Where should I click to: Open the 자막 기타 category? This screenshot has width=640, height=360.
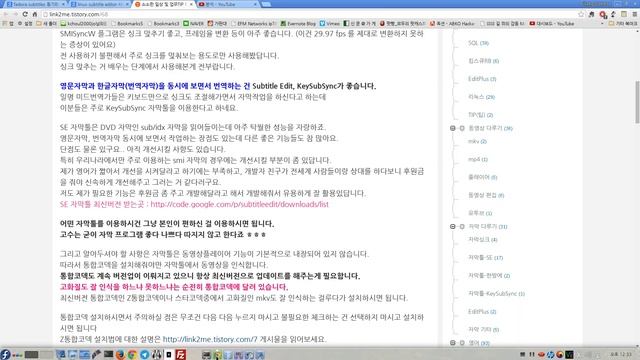click(x=483, y=329)
